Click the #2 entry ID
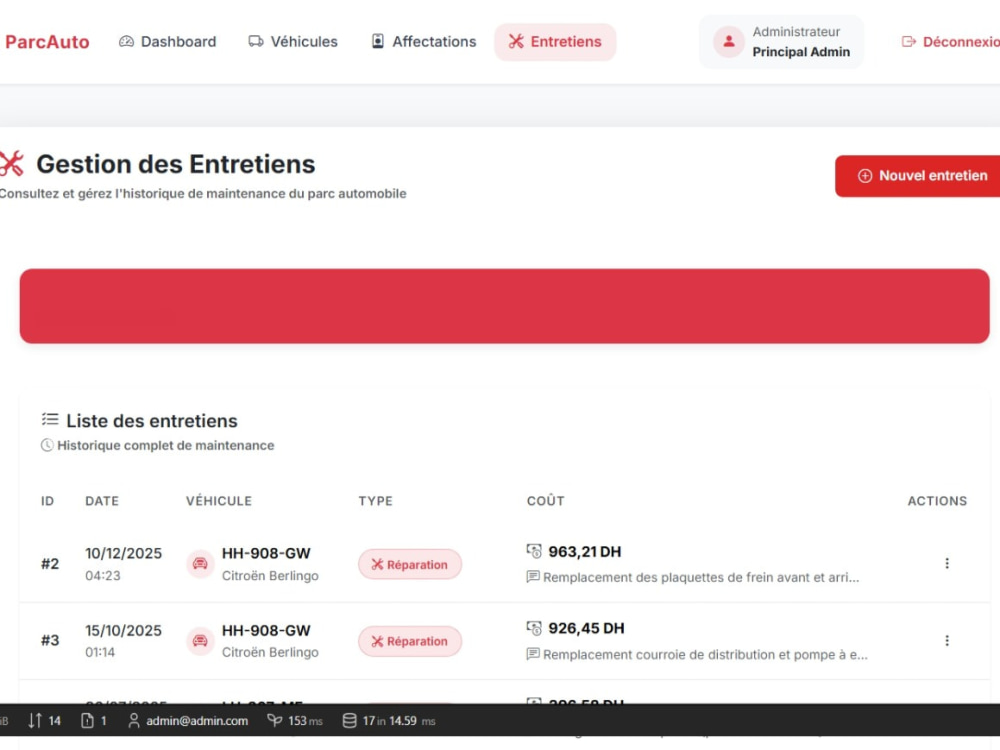 click(x=50, y=564)
